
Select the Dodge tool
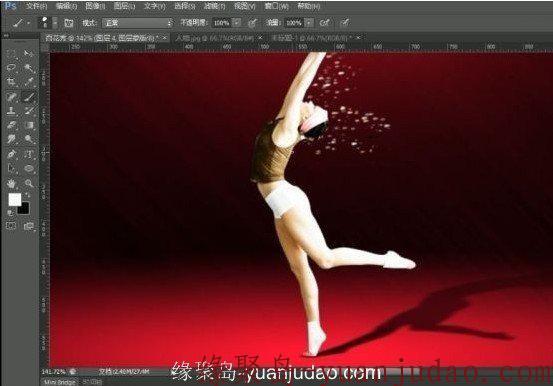point(29,139)
